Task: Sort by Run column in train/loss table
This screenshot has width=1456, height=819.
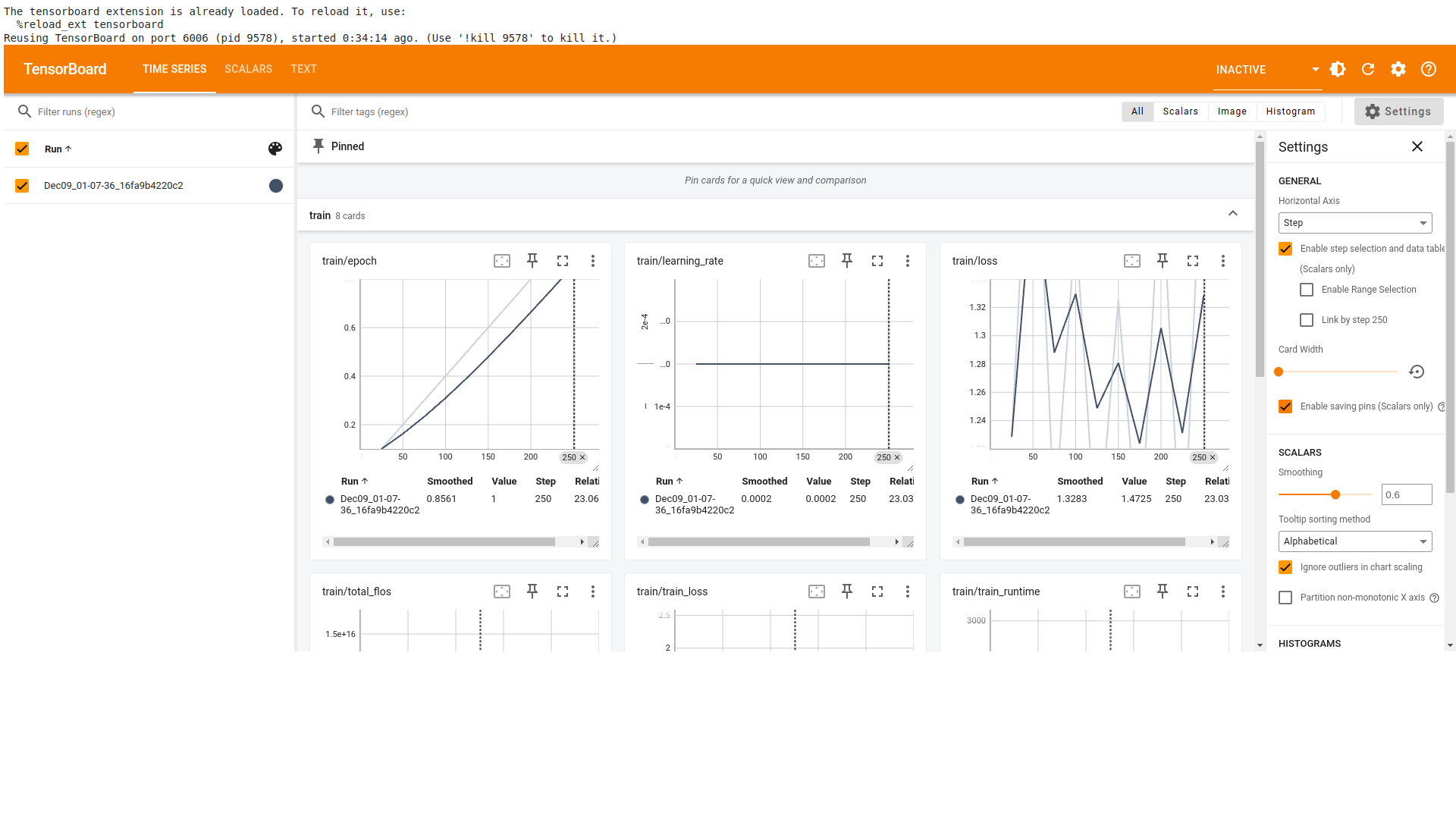Action: (984, 482)
